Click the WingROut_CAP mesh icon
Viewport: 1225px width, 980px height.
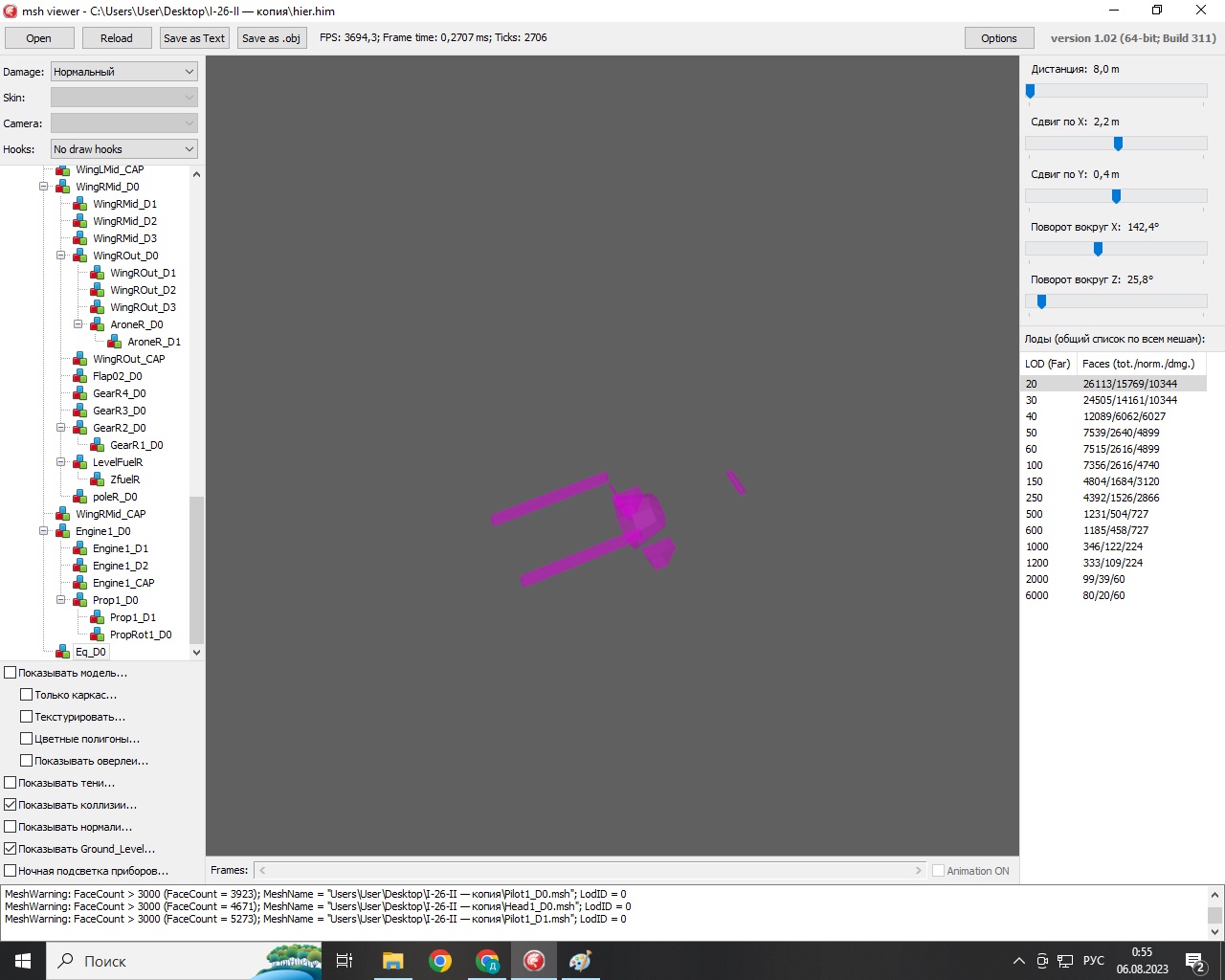point(80,359)
